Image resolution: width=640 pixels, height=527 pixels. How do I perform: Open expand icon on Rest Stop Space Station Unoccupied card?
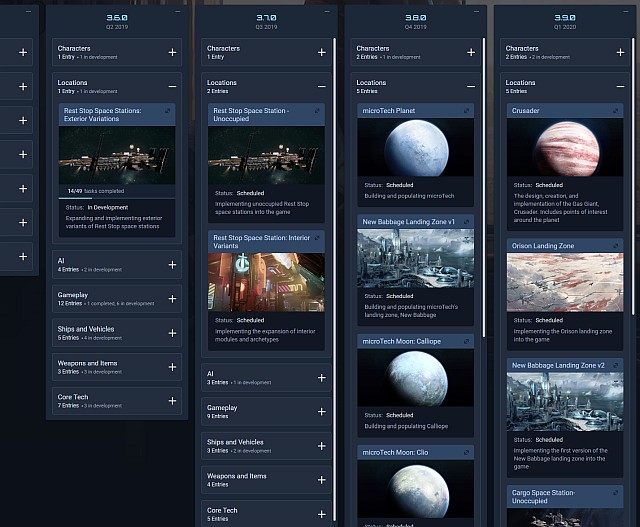coord(317,111)
